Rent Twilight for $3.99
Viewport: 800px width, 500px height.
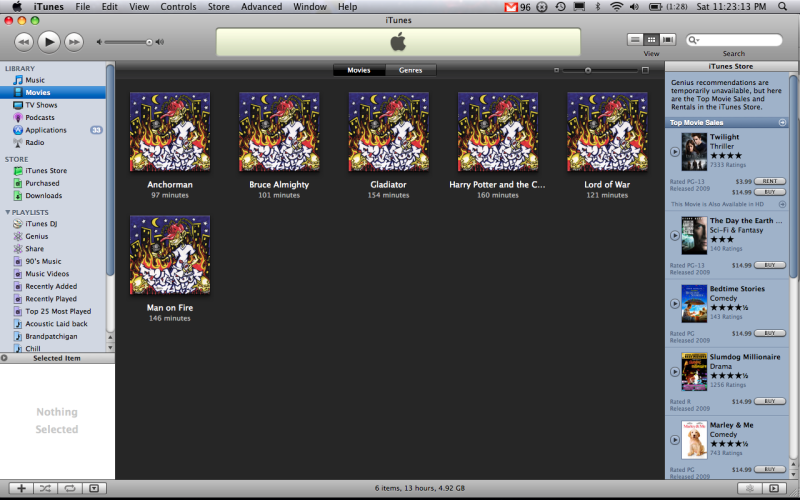(x=770, y=181)
